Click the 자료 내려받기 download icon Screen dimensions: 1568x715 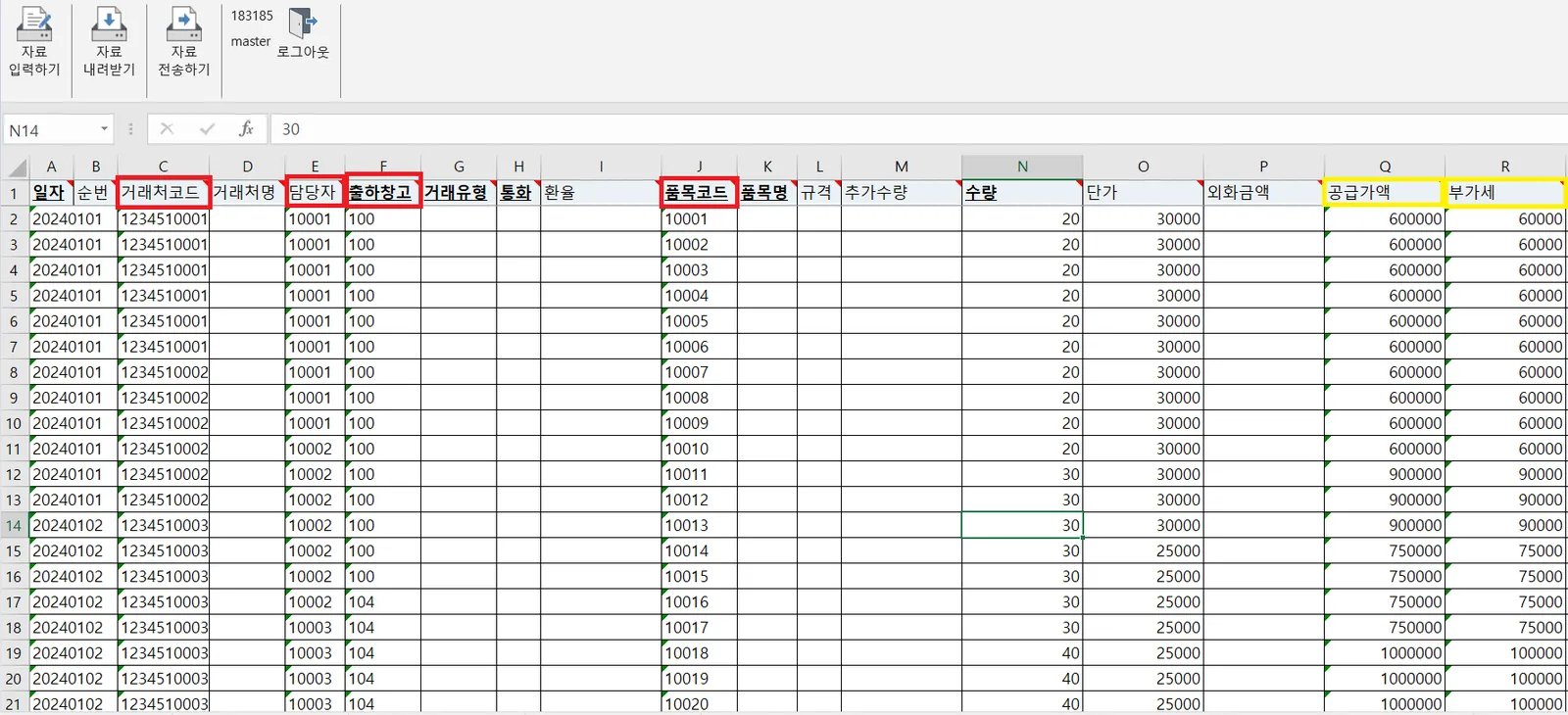[109, 24]
